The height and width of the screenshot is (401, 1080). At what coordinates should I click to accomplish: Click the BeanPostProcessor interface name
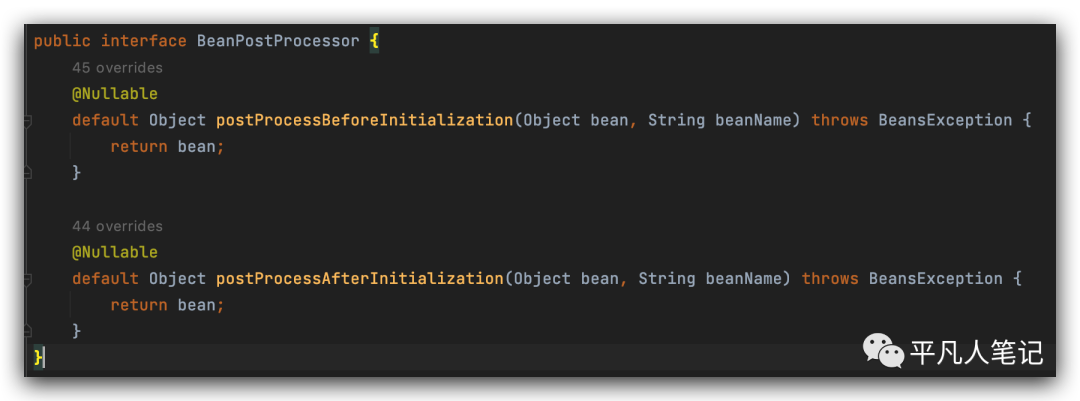point(278,41)
